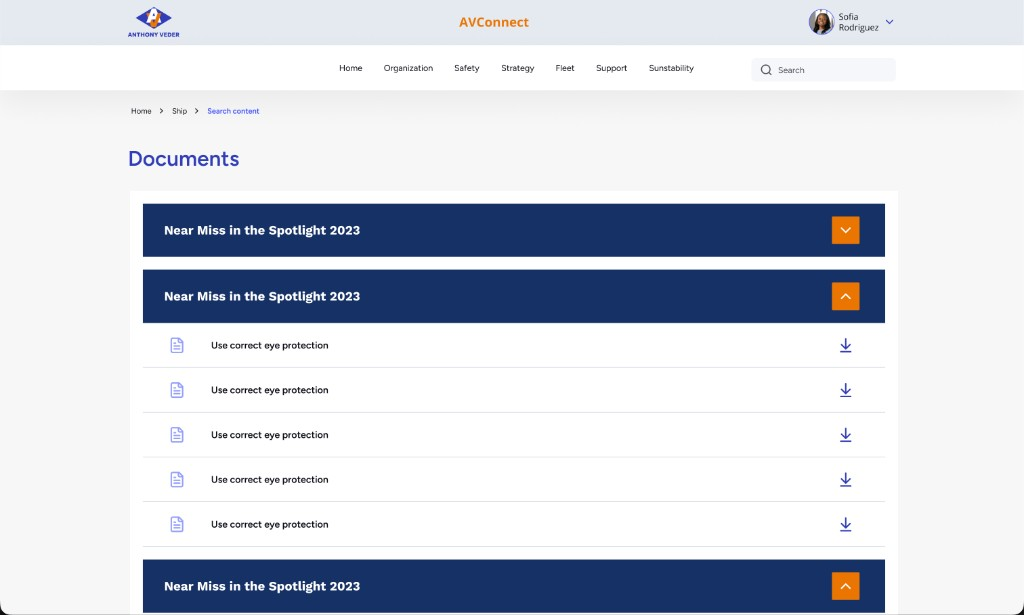Collapse the second Near Miss section
The width and height of the screenshot is (1024, 615).
coord(845,296)
